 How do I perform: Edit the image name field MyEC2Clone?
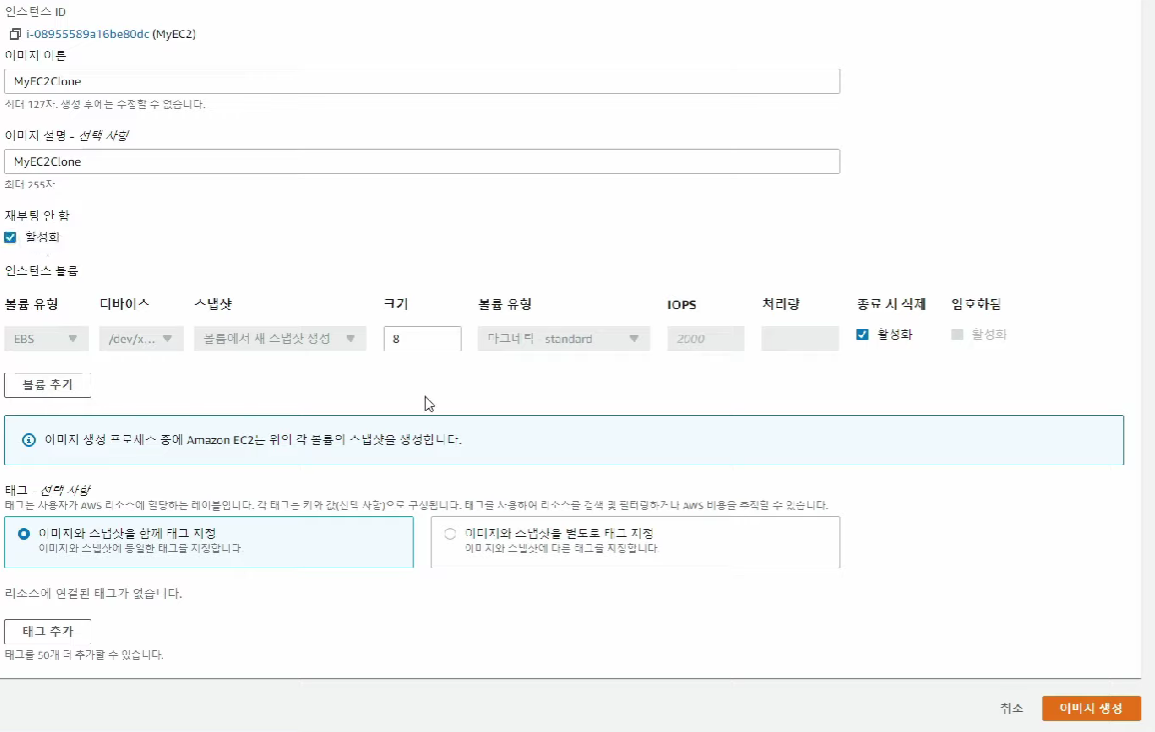(422, 81)
